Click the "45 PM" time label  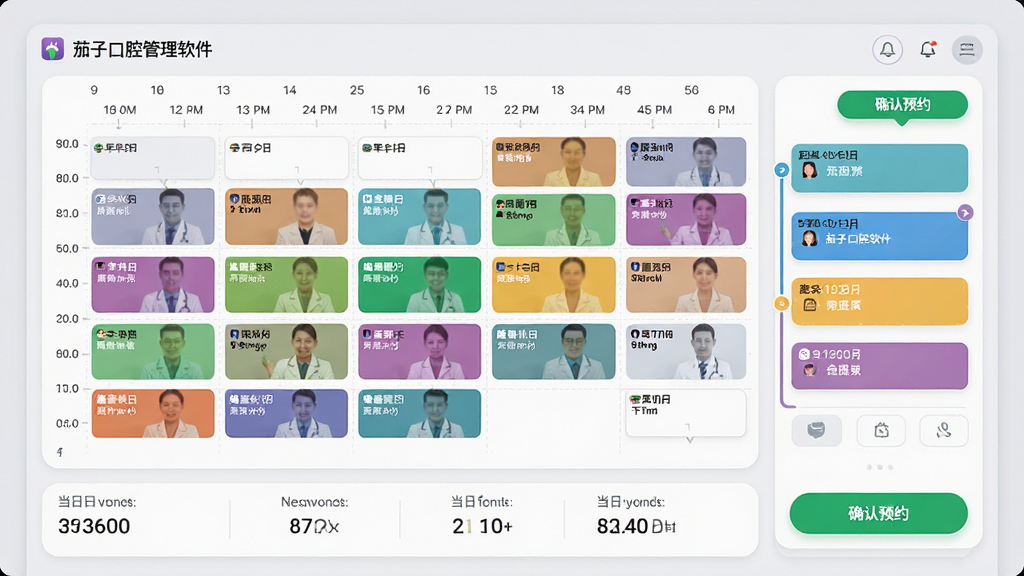coord(654,110)
